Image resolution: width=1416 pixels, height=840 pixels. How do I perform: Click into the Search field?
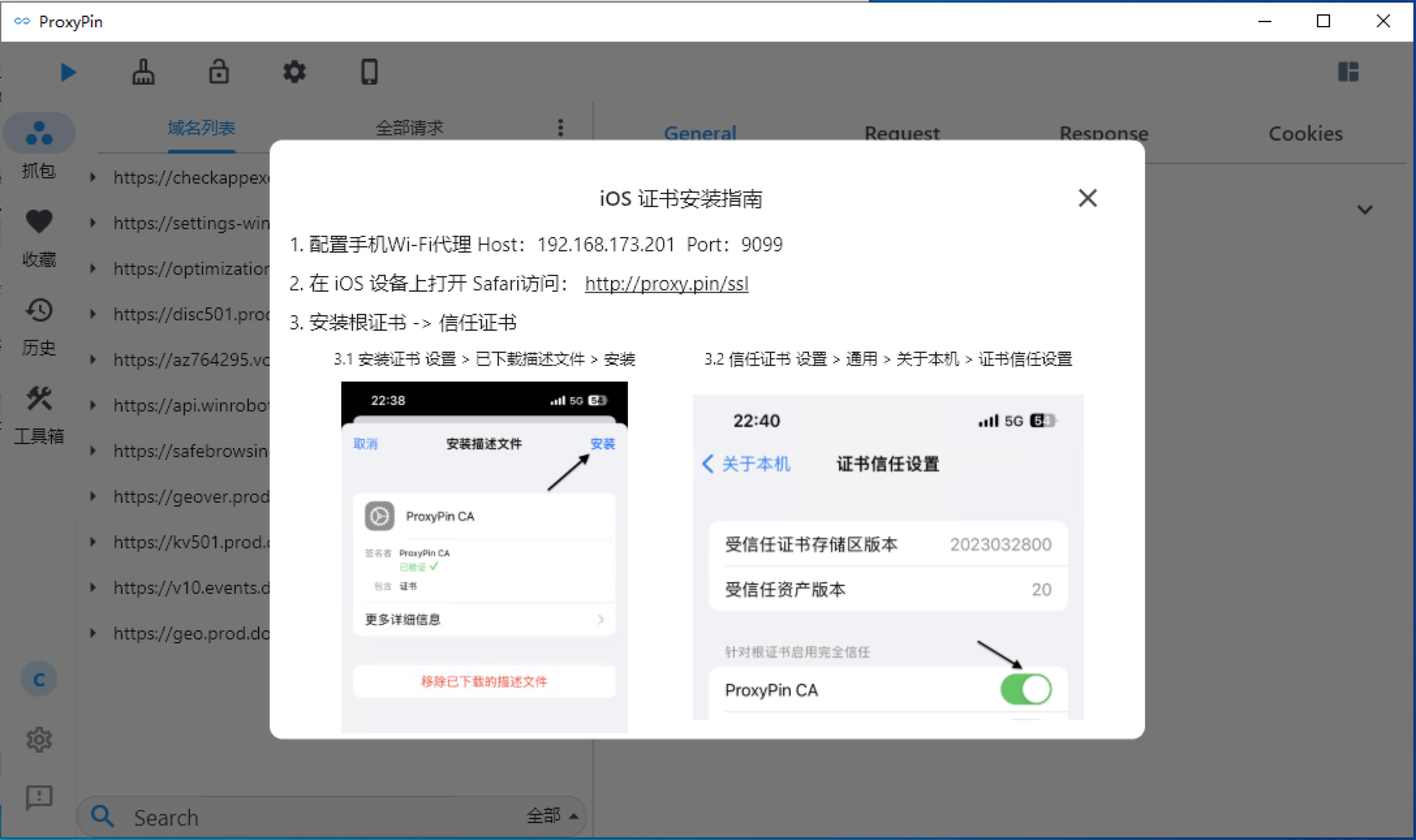[x=332, y=817]
